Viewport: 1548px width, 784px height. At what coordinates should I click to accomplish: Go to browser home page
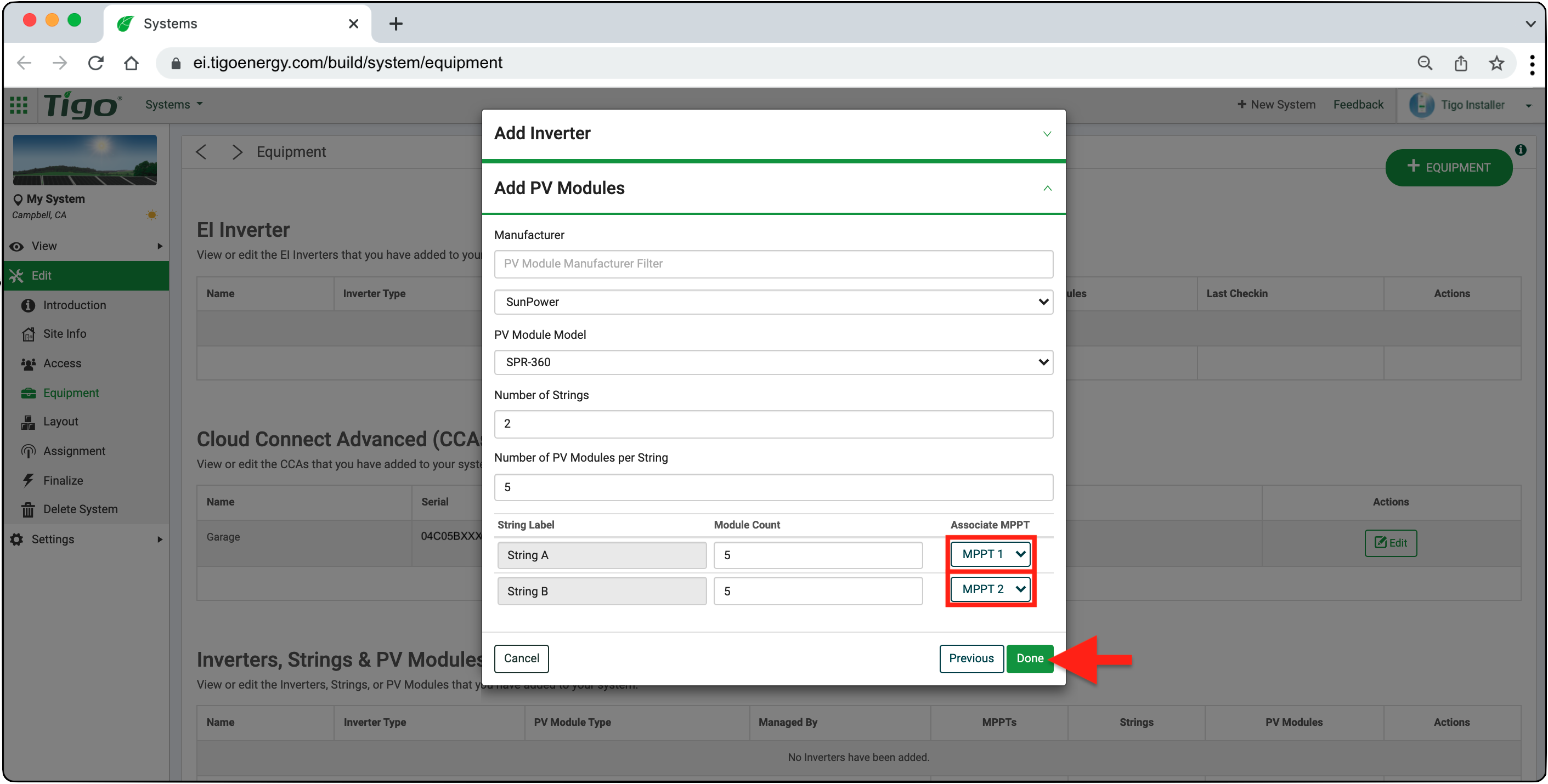(x=131, y=63)
